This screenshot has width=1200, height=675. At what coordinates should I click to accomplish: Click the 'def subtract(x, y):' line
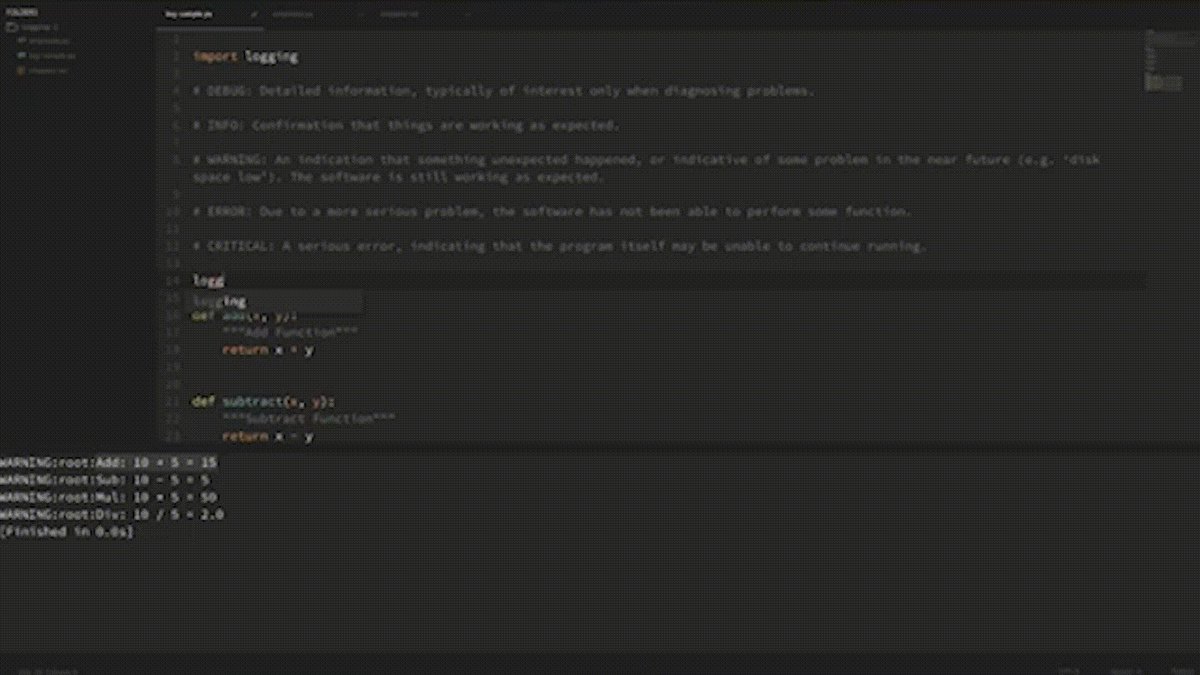[263, 402]
